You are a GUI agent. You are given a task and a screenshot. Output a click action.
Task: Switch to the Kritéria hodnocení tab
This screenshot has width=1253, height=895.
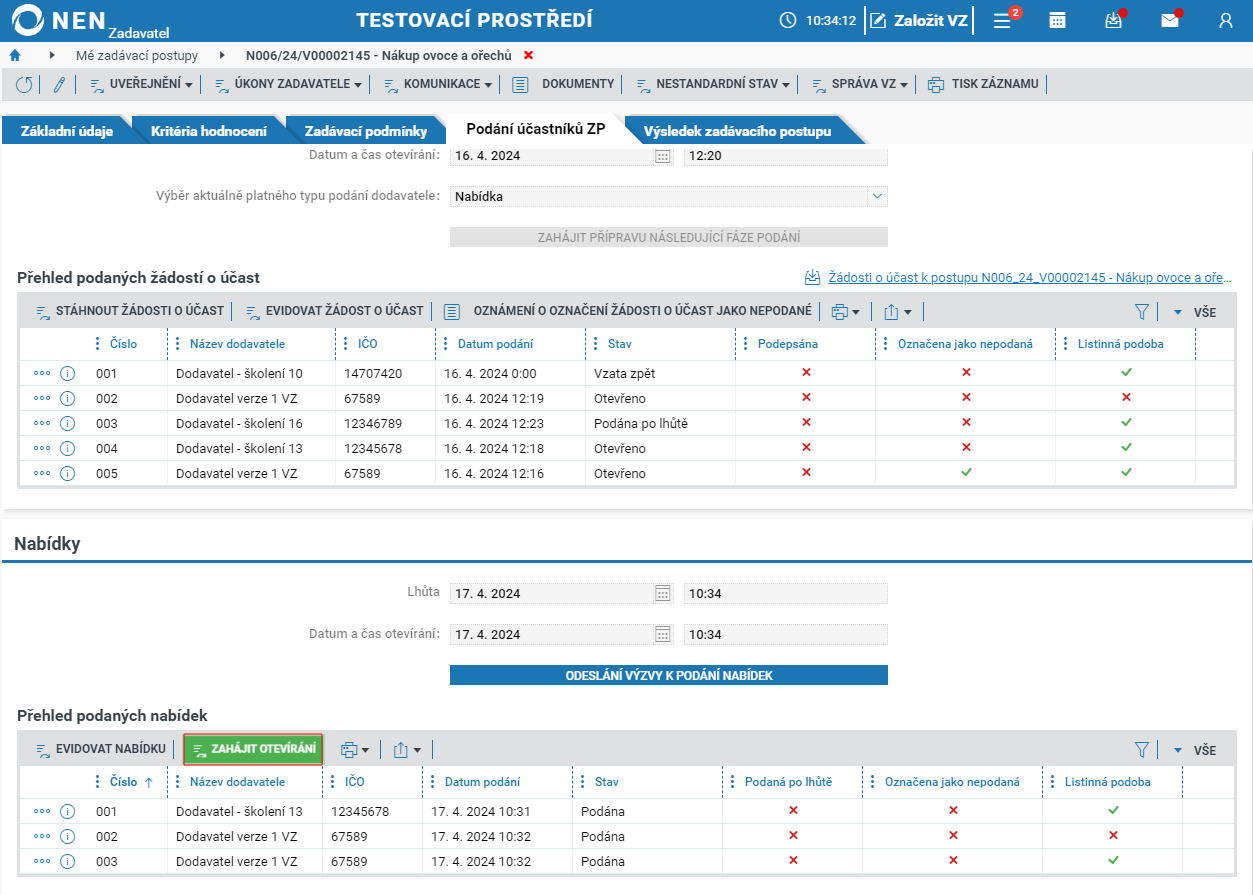[x=209, y=131]
